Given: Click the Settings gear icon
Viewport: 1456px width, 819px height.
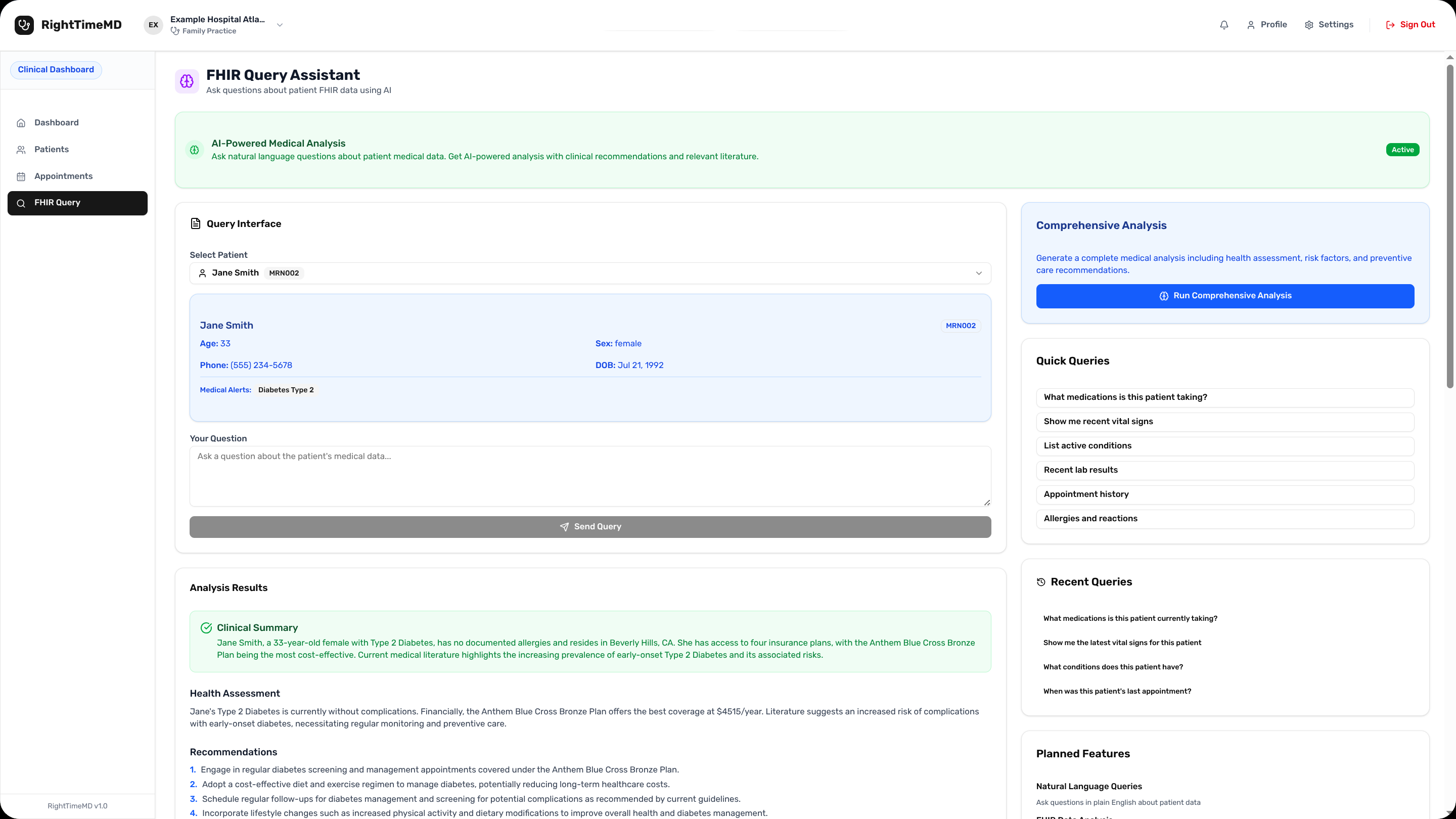Looking at the screenshot, I should [1309, 25].
